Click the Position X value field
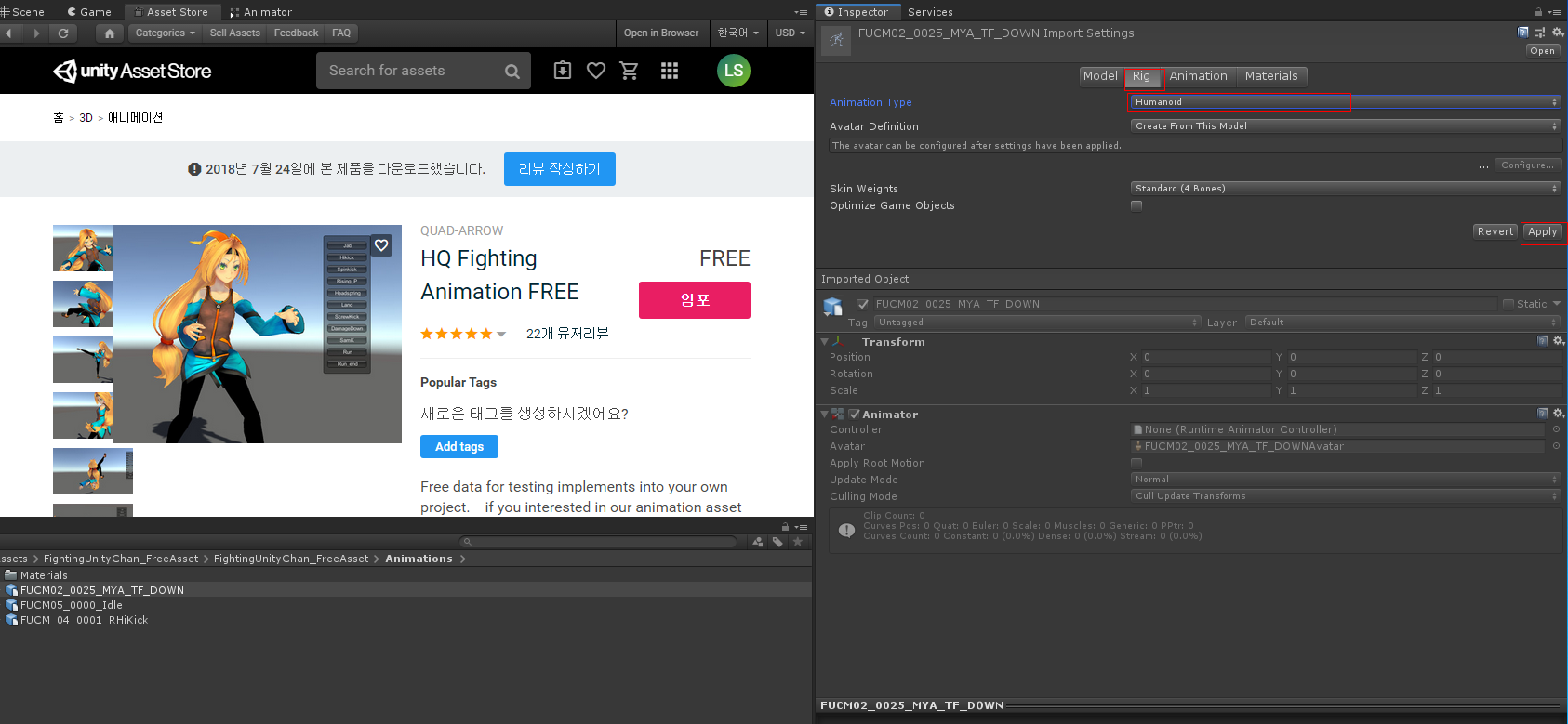 [1205, 357]
